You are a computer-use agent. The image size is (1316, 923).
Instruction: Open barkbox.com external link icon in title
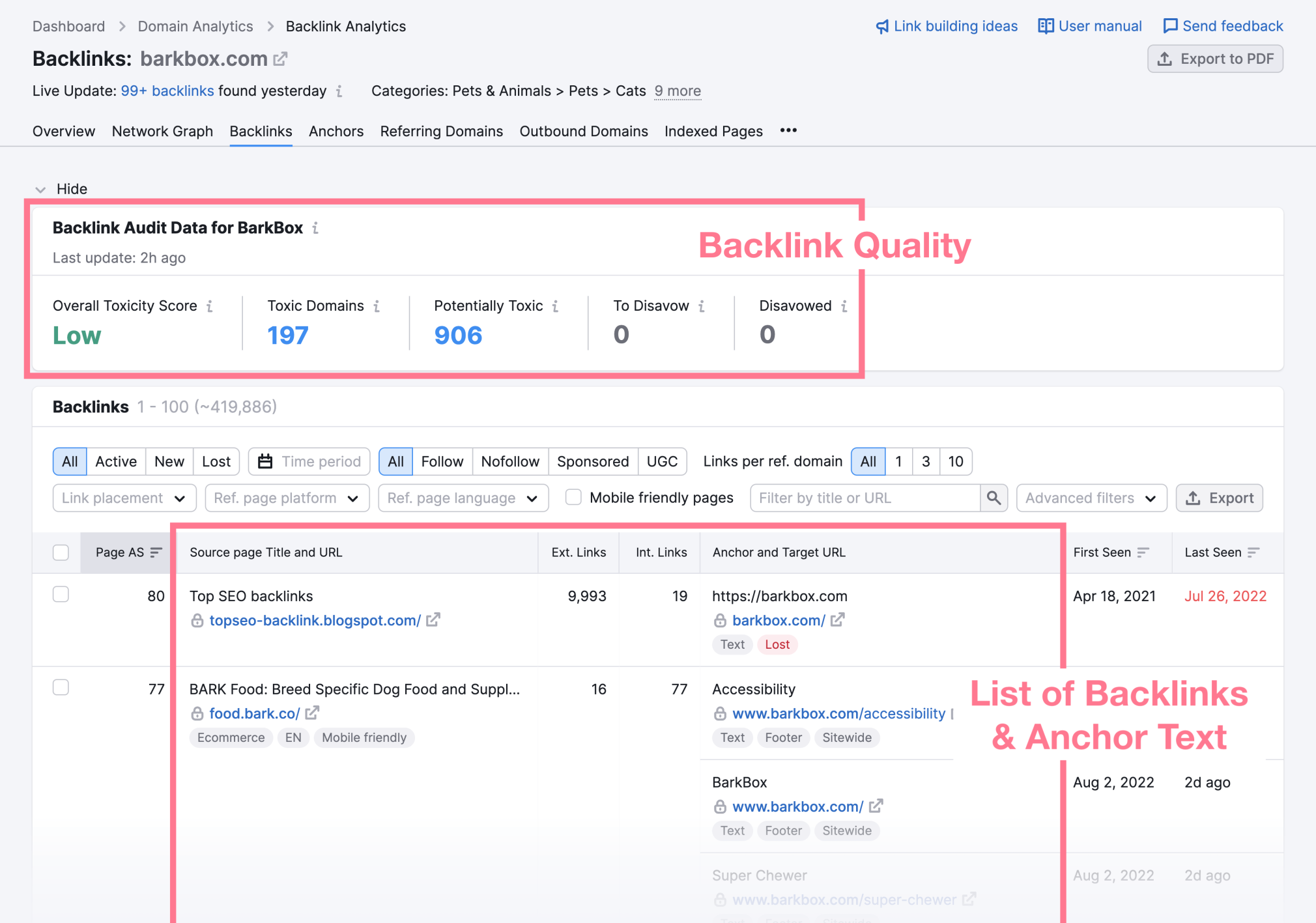(x=281, y=59)
